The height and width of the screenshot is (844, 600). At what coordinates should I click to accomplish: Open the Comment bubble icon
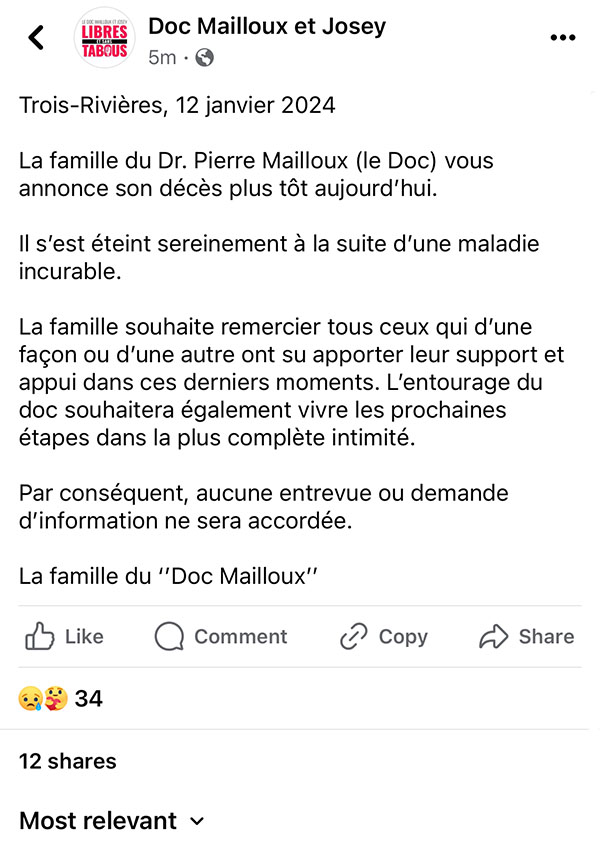tap(168, 637)
